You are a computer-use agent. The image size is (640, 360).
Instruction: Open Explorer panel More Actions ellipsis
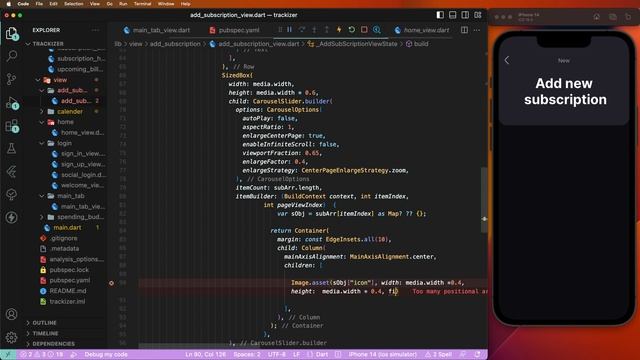coord(95,30)
